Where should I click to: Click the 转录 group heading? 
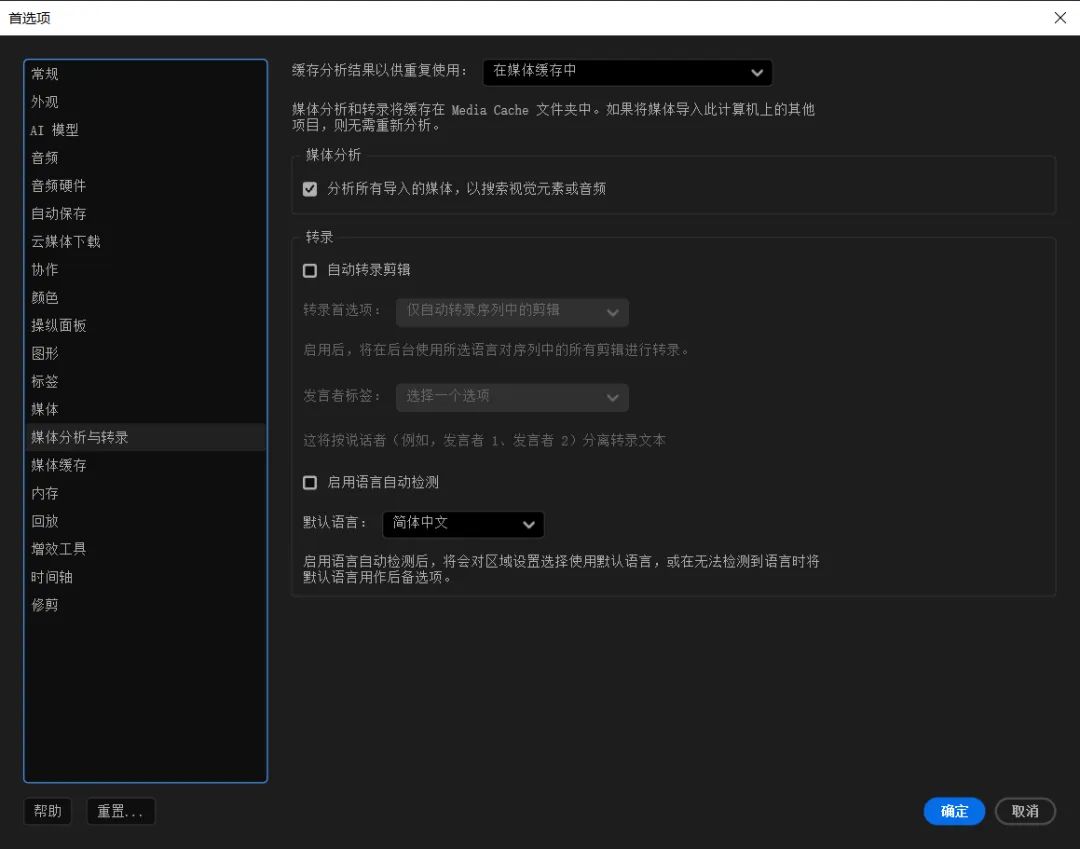(x=320, y=237)
